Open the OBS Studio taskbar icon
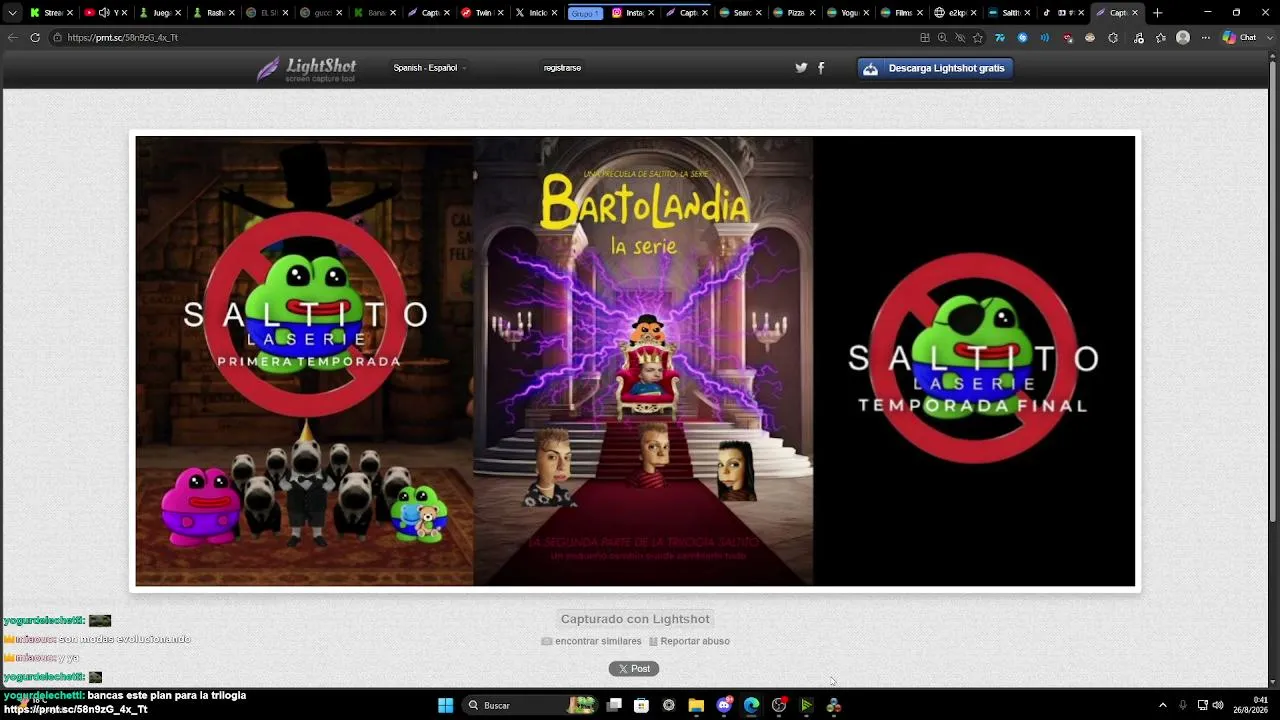Image resolution: width=1280 pixels, height=720 pixels. click(x=779, y=705)
